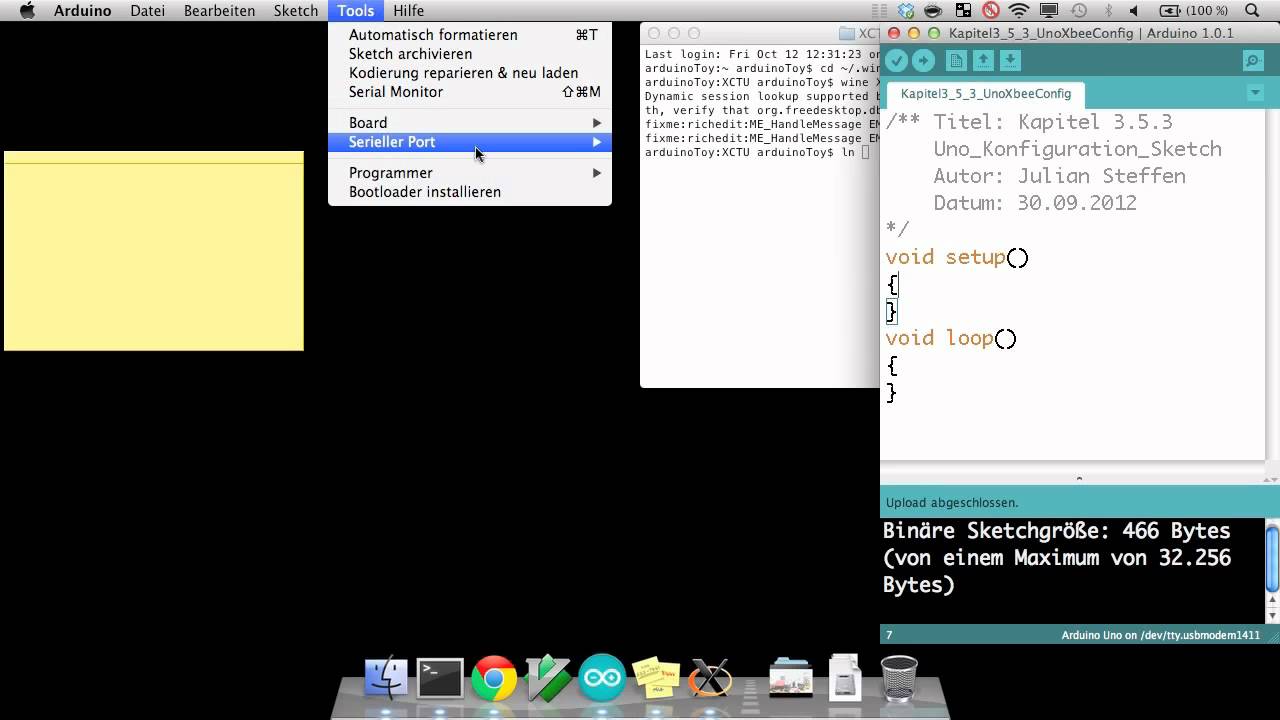The image size is (1280, 720).
Task: Open the Apple menu
Action: pyautogui.click(x=27, y=10)
